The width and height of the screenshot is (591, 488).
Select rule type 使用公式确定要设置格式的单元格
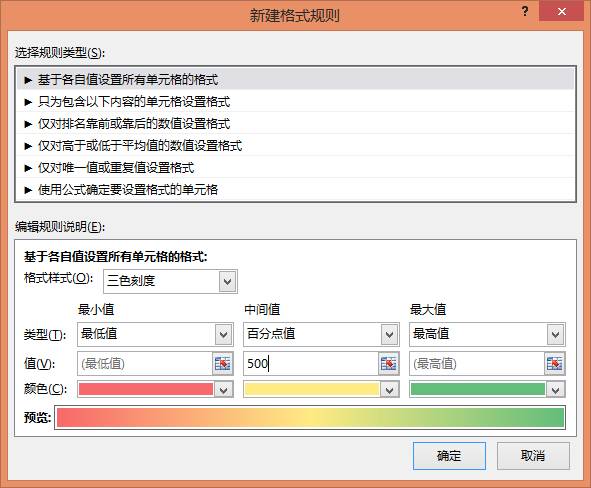click(x=296, y=190)
